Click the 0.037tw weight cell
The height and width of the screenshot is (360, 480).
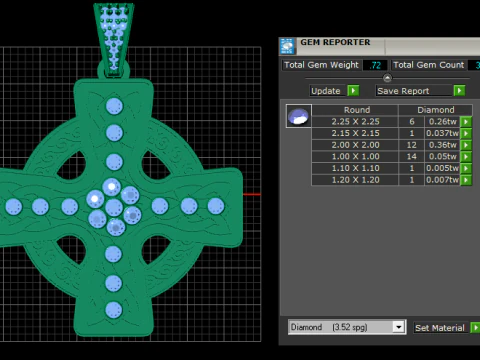(x=442, y=133)
